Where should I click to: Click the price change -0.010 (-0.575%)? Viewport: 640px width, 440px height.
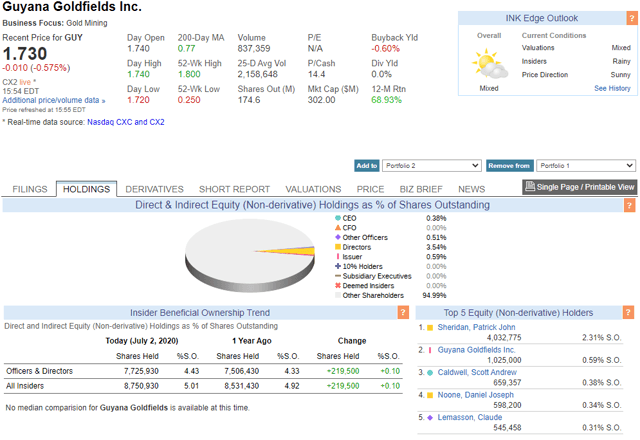[x=36, y=68]
